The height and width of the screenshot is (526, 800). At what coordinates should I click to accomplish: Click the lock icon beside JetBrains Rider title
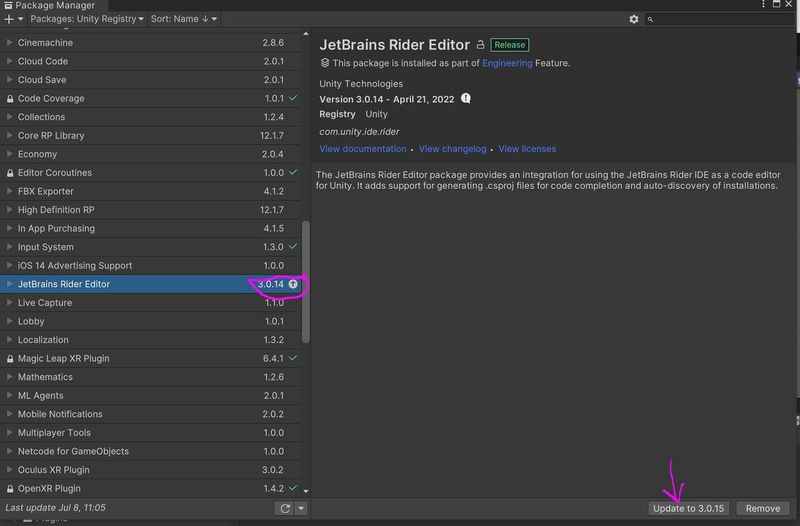tap(480, 45)
